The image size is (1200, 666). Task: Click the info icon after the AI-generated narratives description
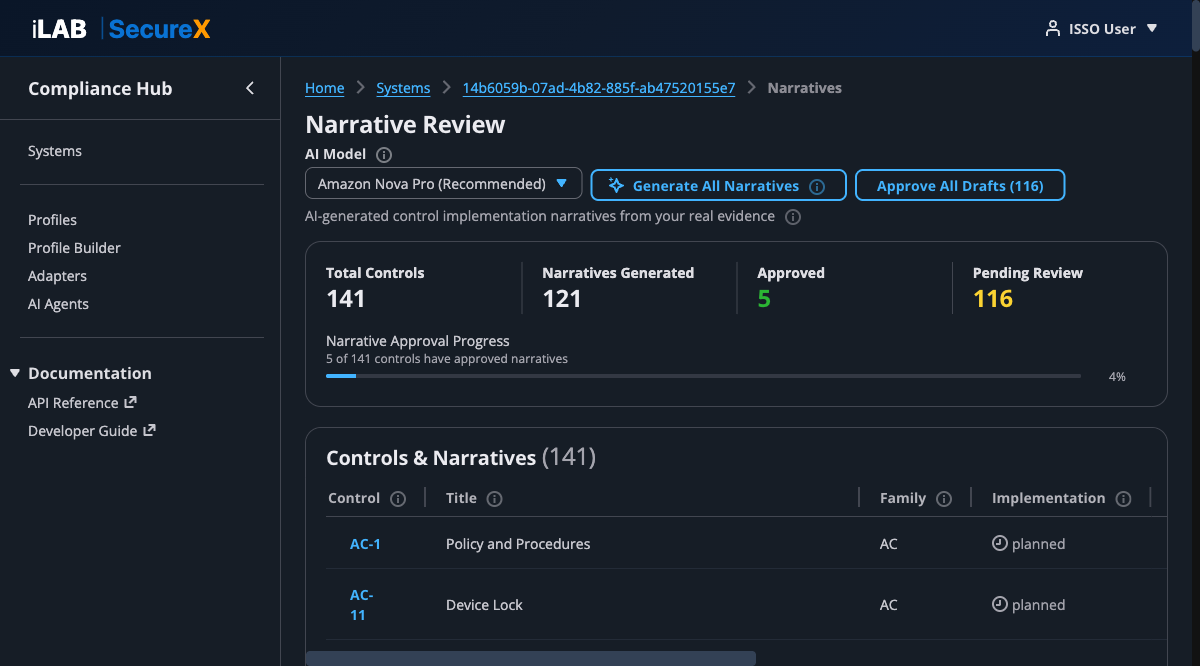point(793,217)
